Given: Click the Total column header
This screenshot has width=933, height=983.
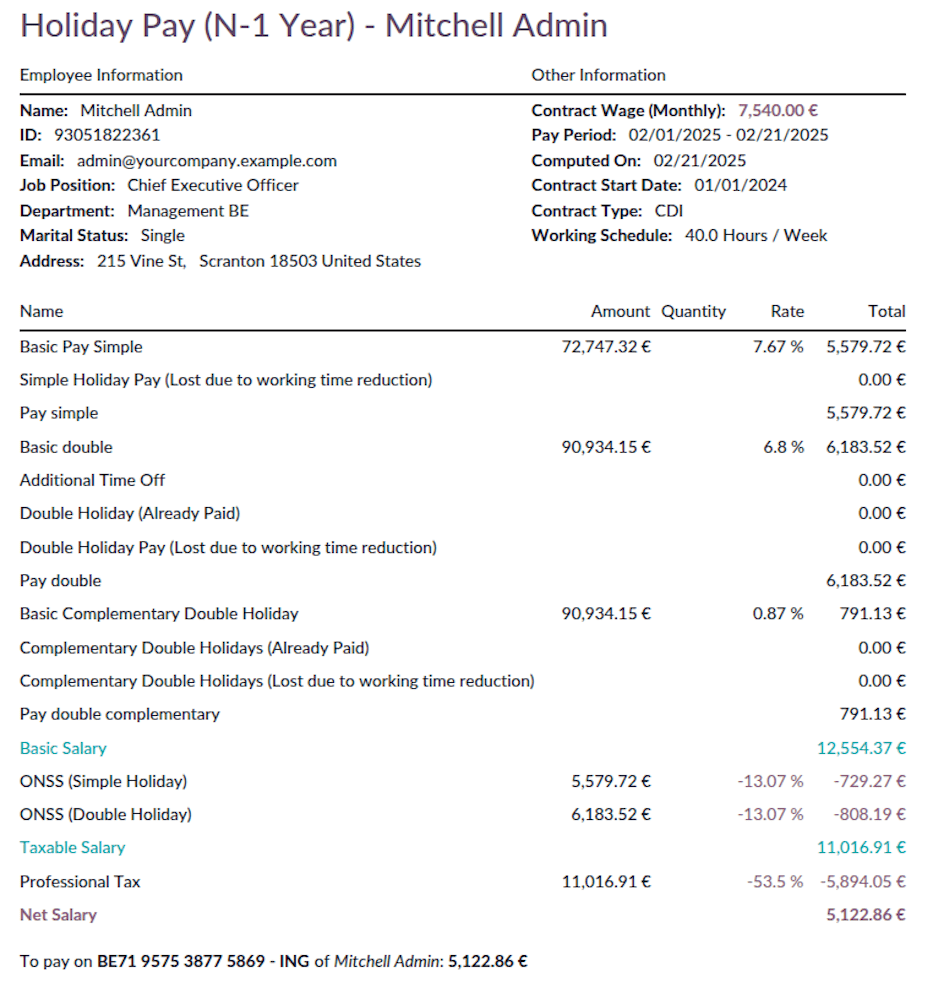Looking at the screenshot, I should coord(886,311).
